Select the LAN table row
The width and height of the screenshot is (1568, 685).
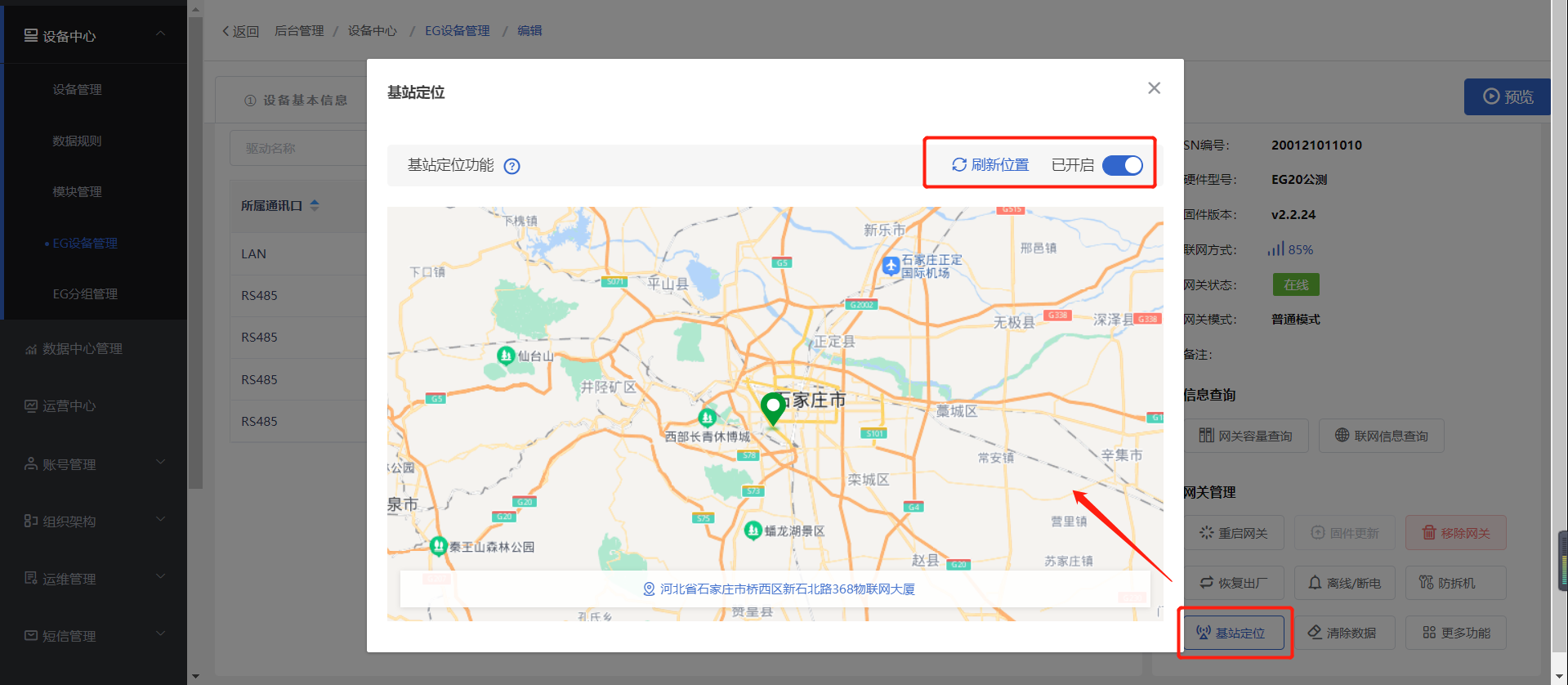(298, 254)
